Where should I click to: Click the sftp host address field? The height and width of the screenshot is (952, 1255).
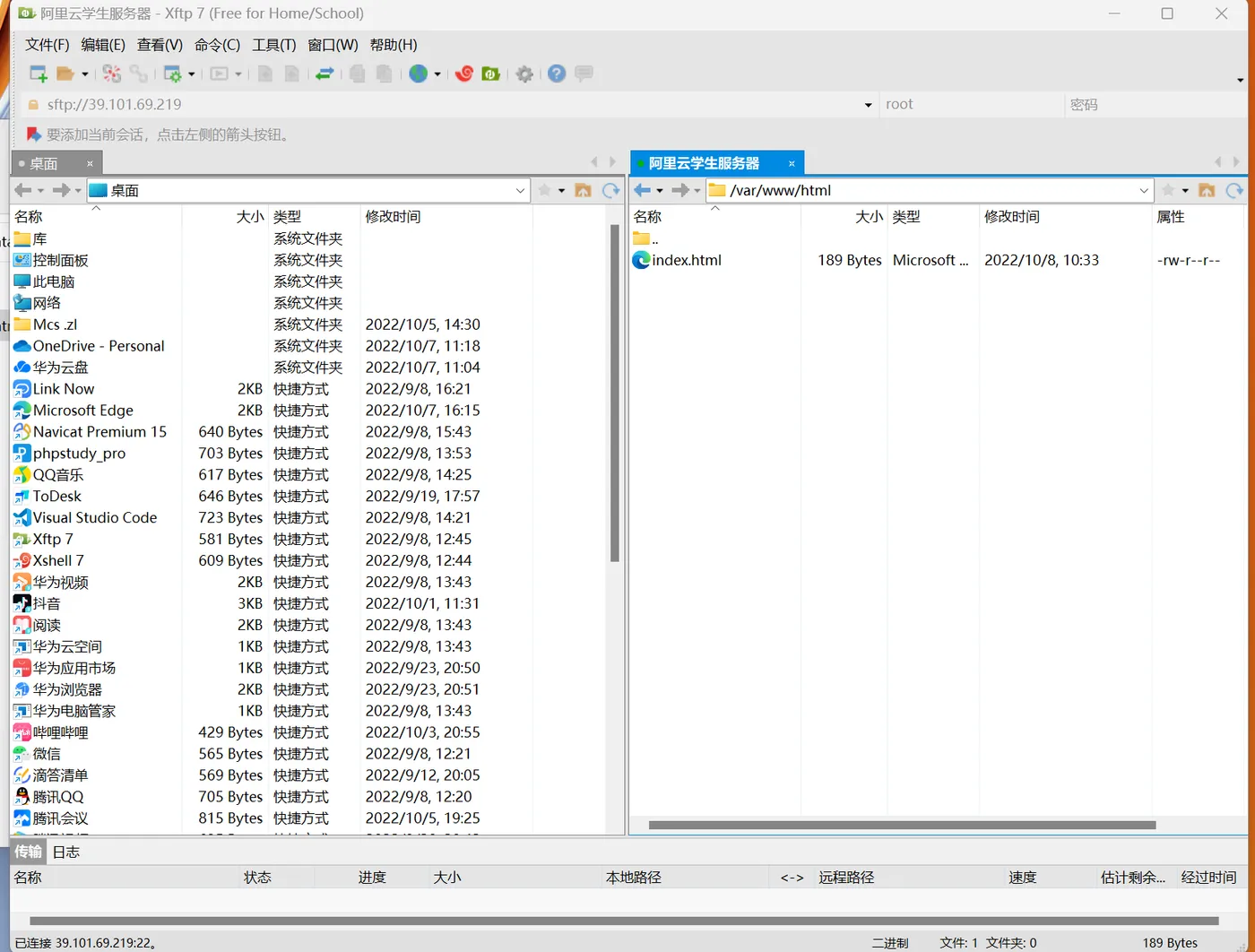[x=448, y=104]
